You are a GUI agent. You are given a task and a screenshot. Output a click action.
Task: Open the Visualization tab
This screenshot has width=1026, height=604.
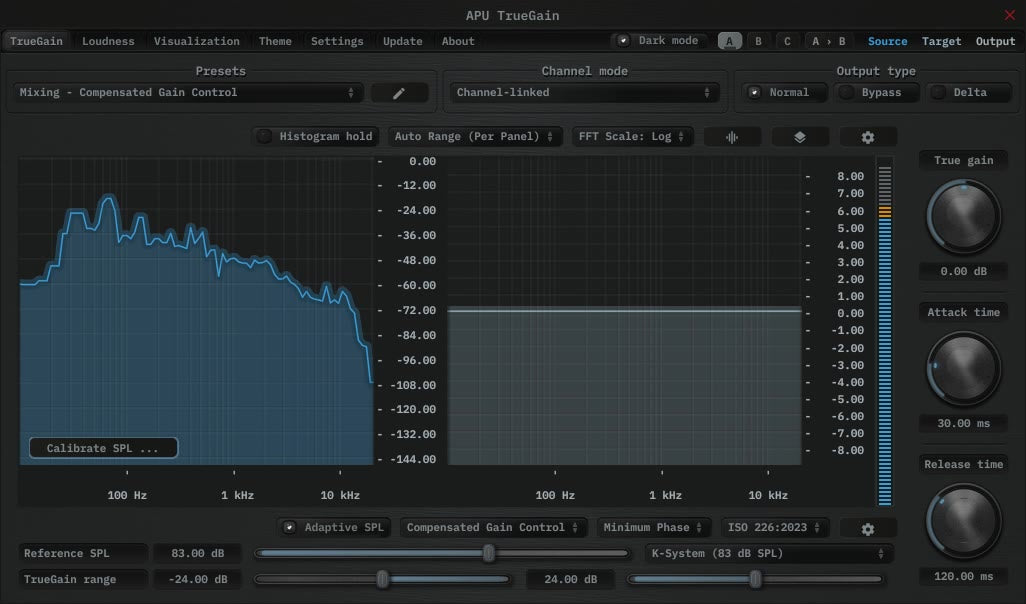point(196,41)
